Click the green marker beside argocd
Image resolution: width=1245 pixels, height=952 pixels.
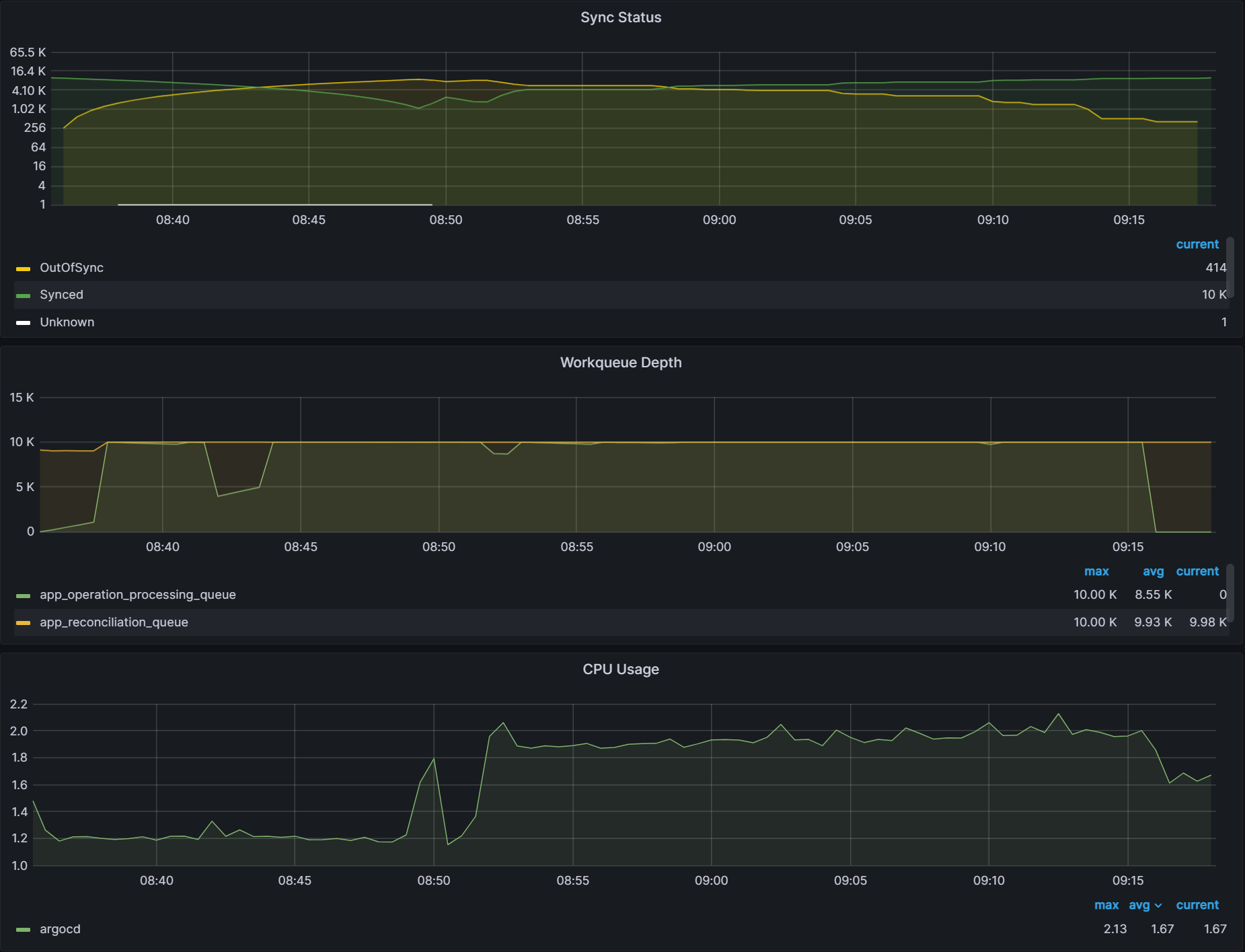coord(22,928)
